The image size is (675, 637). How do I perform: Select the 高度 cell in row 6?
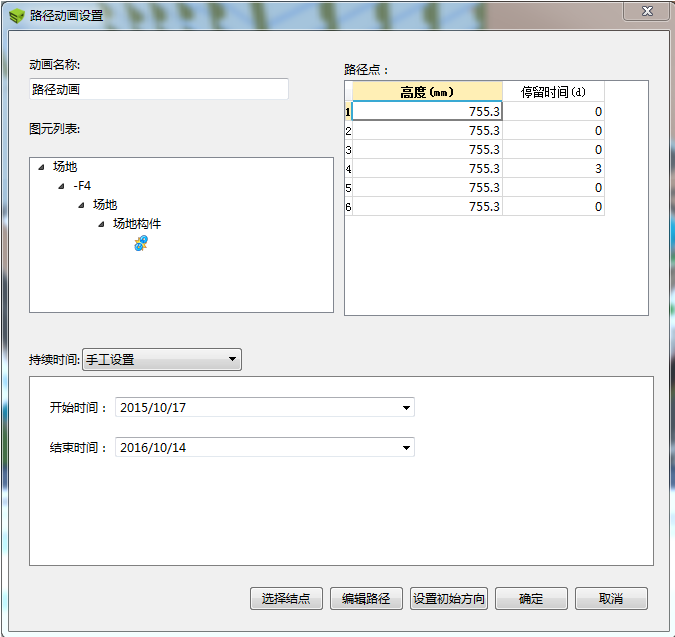pyautogui.click(x=427, y=206)
